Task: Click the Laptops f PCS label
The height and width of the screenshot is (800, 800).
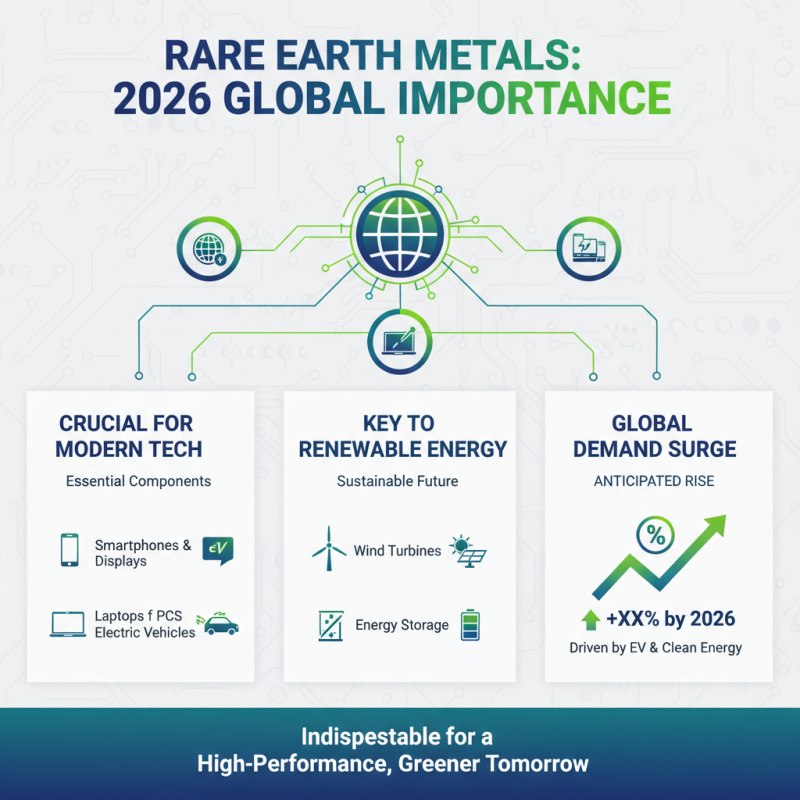Action: pos(138,616)
